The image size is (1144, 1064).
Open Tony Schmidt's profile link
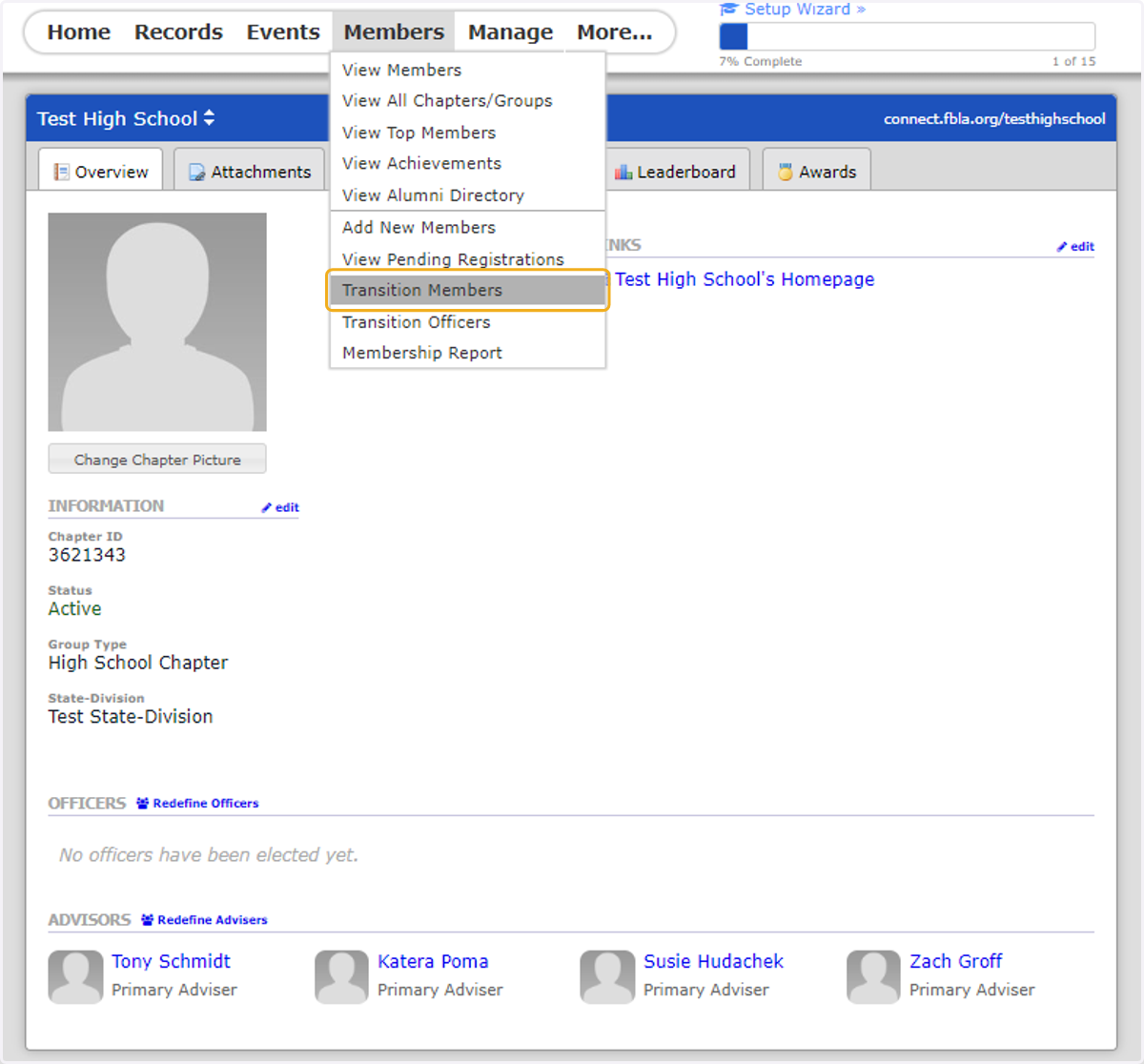pos(171,961)
